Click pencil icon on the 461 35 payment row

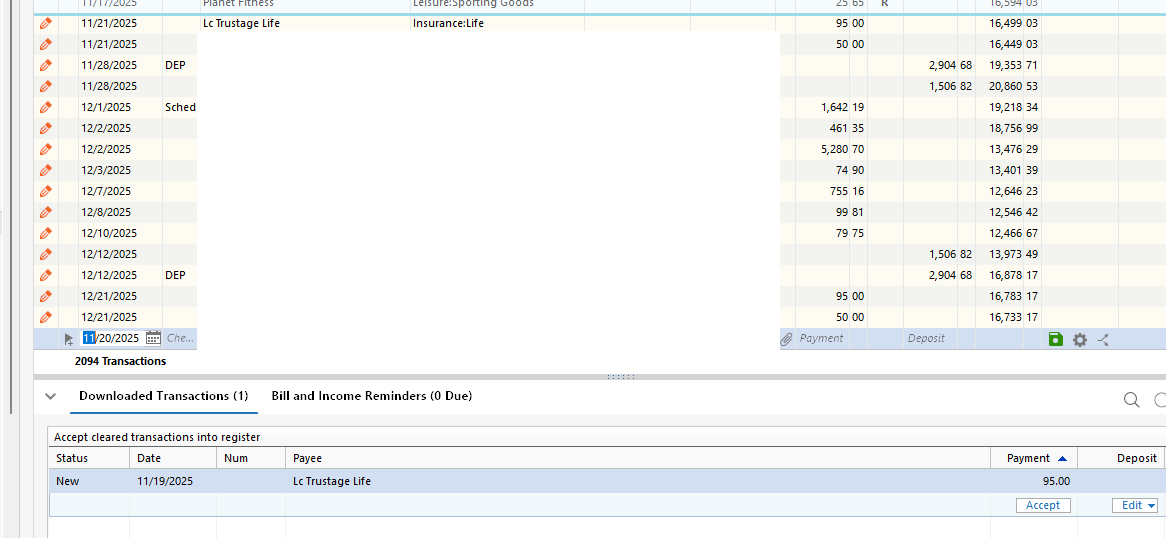pyautogui.click(x=45, y=128)
